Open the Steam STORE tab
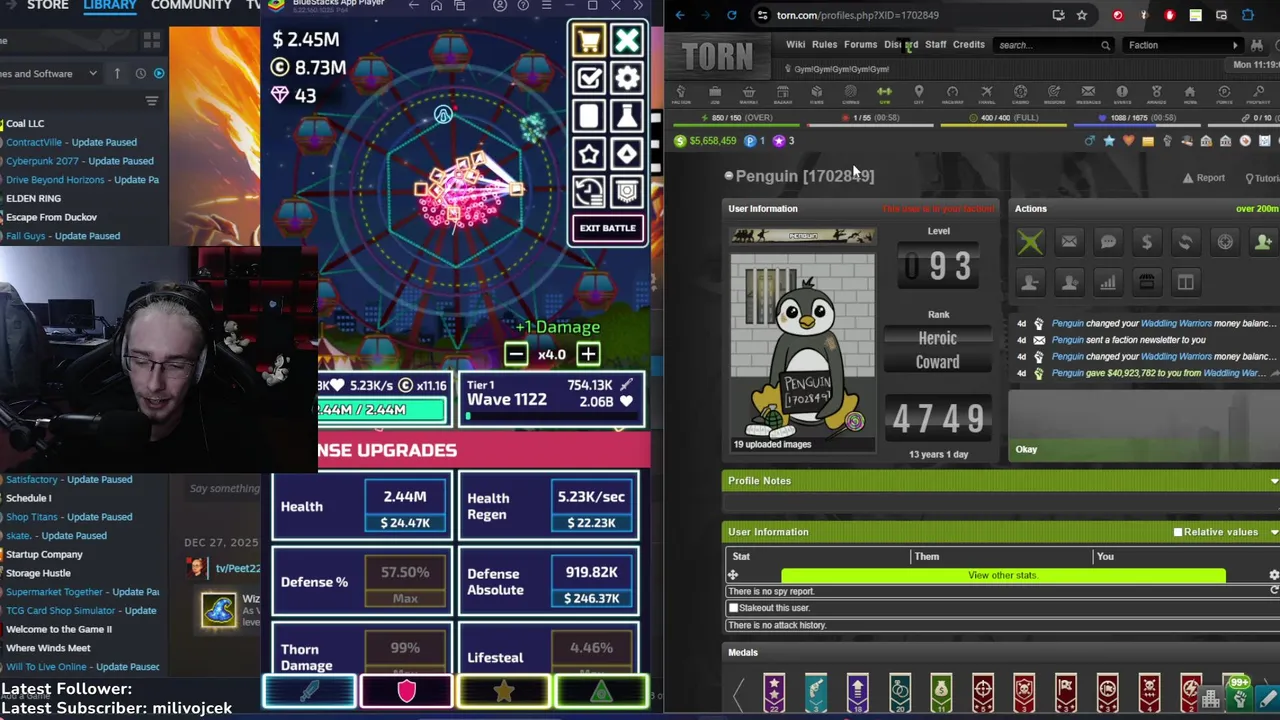Viewport: 1280px width, 720px height. pos(48,5)
